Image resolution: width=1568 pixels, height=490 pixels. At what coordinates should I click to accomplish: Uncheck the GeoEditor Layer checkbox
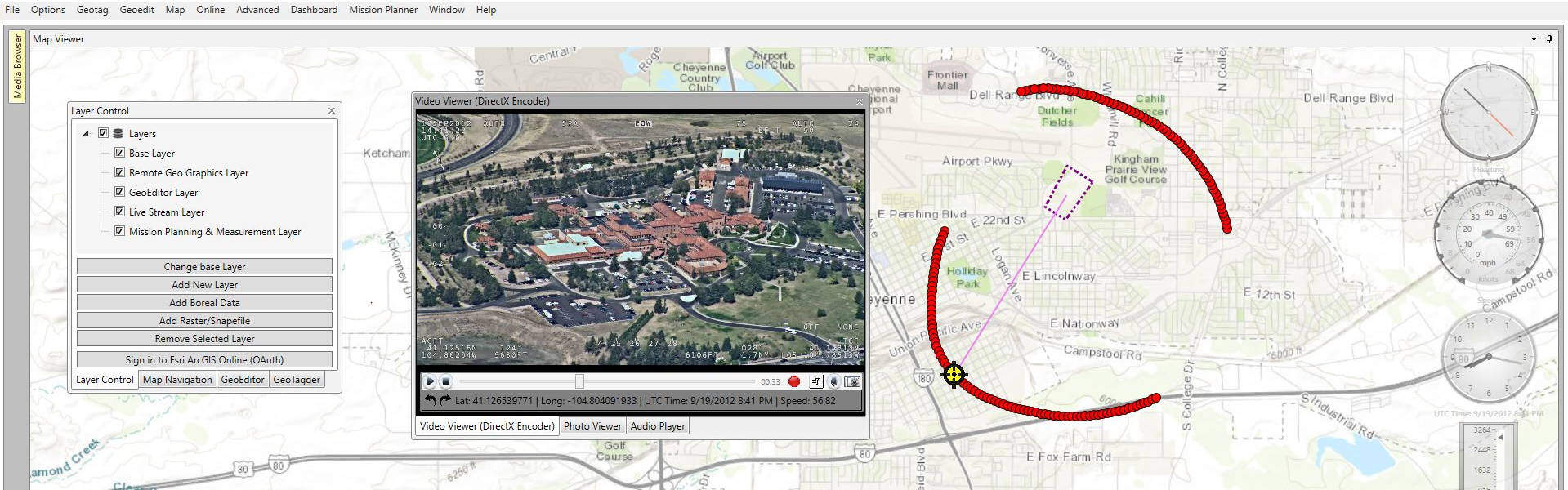[119, 192]
